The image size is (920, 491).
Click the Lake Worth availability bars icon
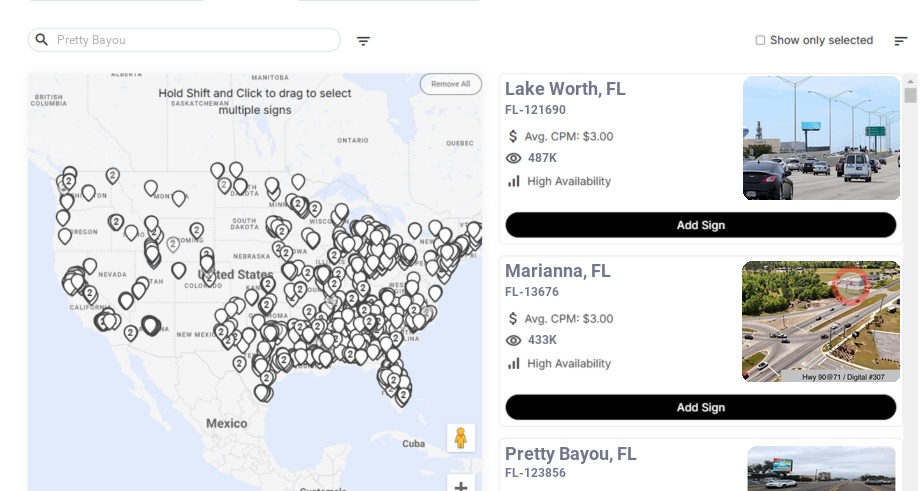[514, 181]
